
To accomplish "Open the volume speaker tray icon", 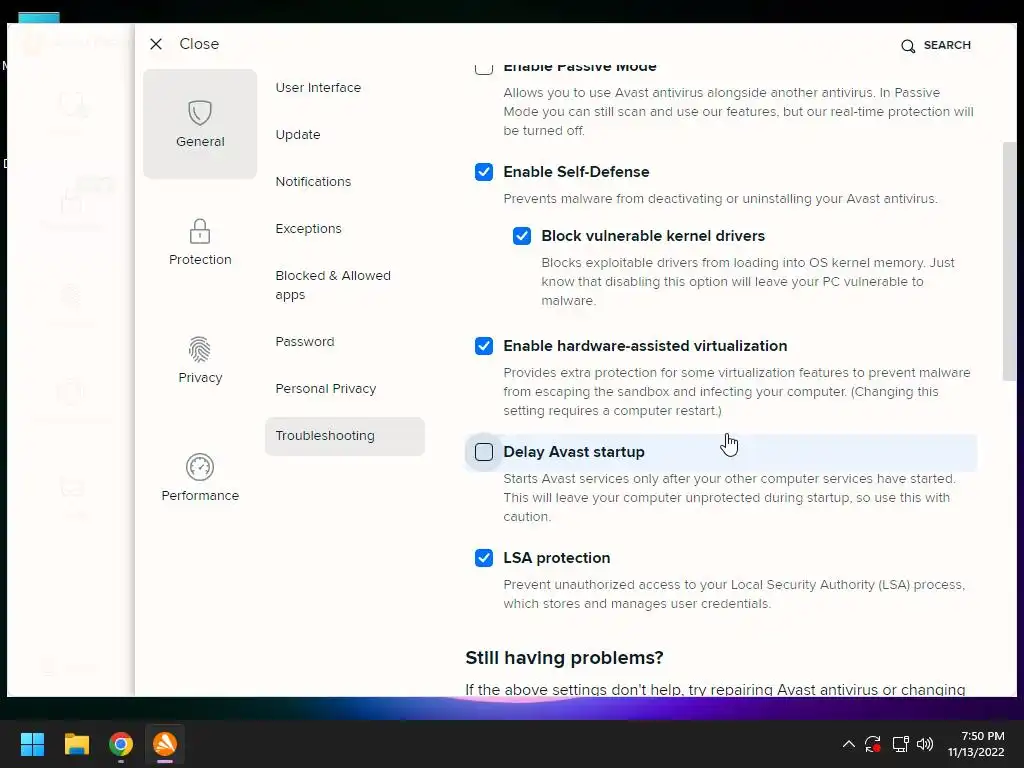I will [x=925, y=744].
